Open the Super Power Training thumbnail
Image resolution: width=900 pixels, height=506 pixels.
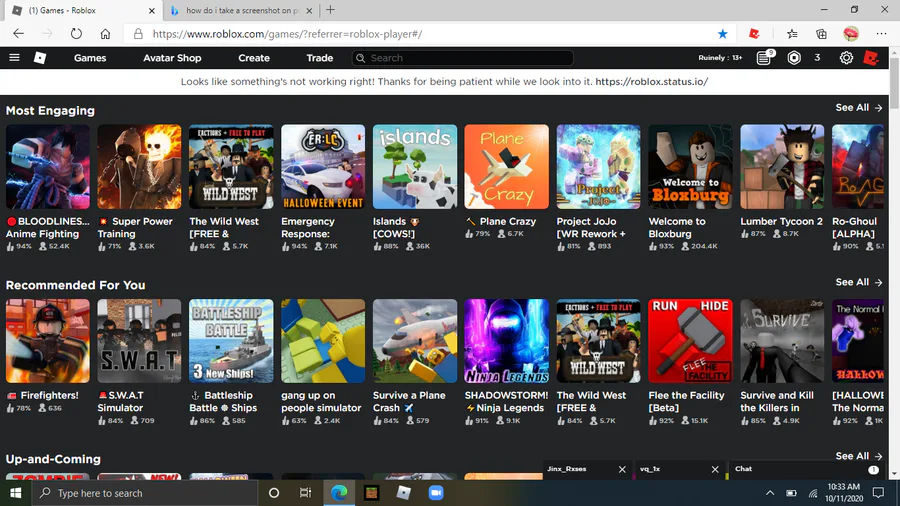tap(139, 167)
